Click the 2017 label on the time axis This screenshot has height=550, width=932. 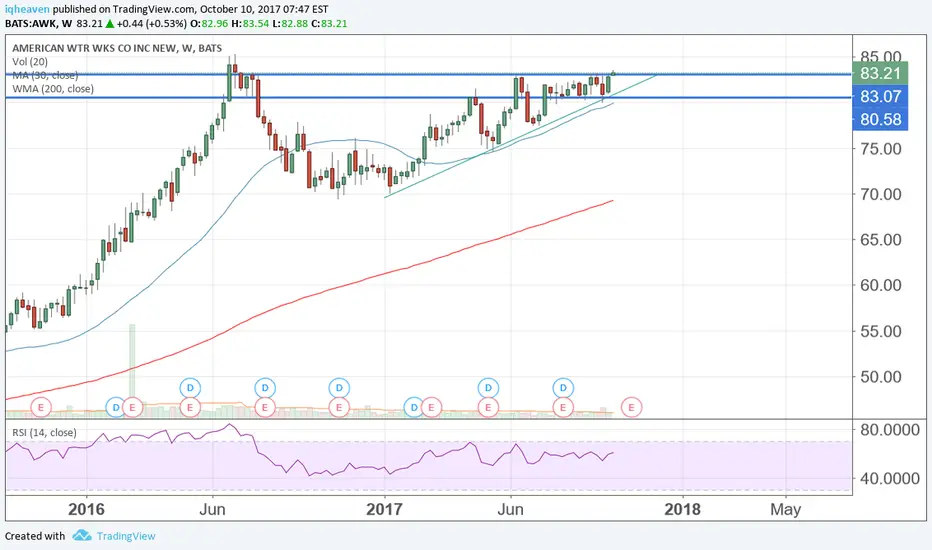384,510
